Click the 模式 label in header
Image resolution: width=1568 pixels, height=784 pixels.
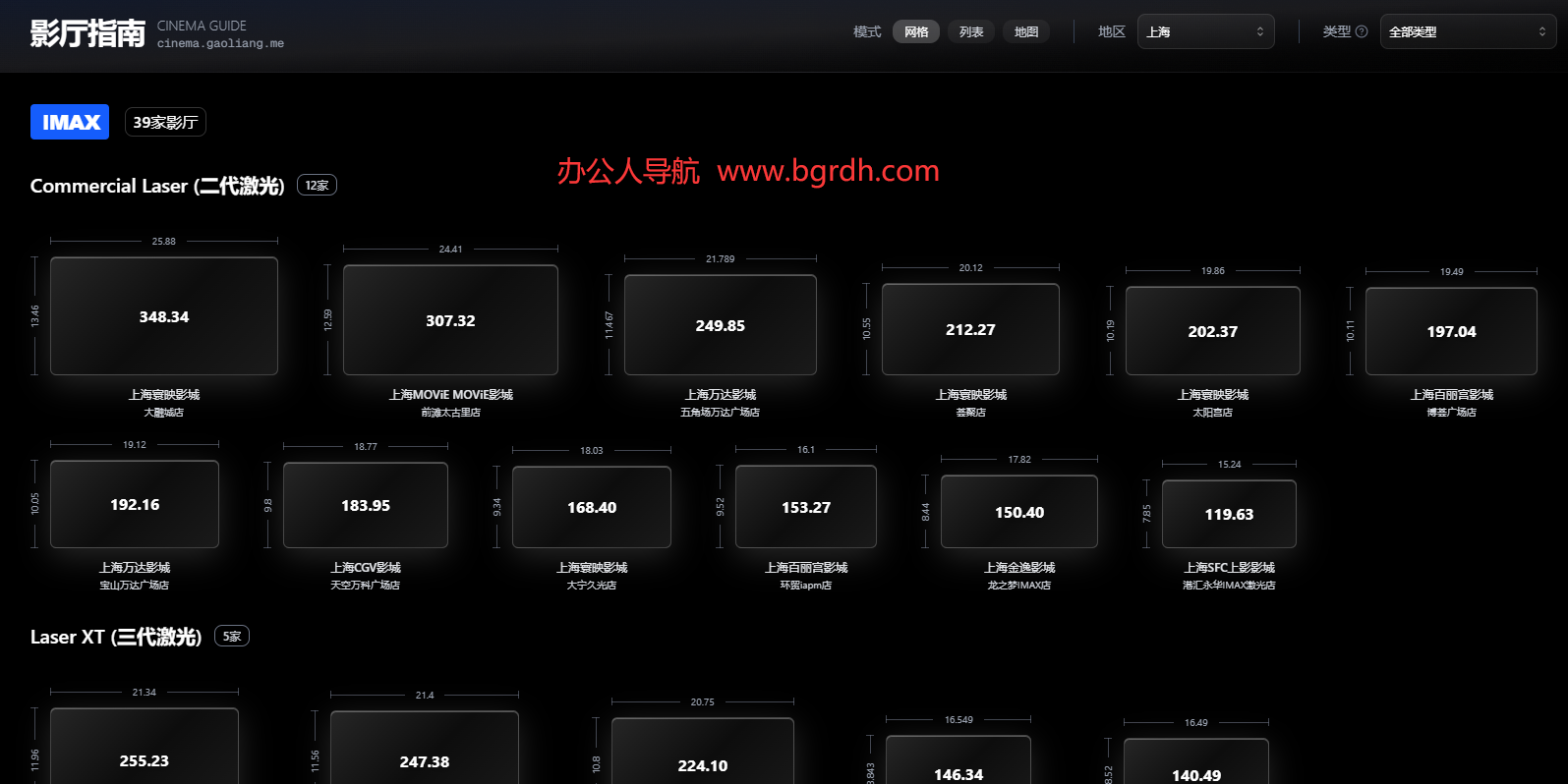(867, 31)
